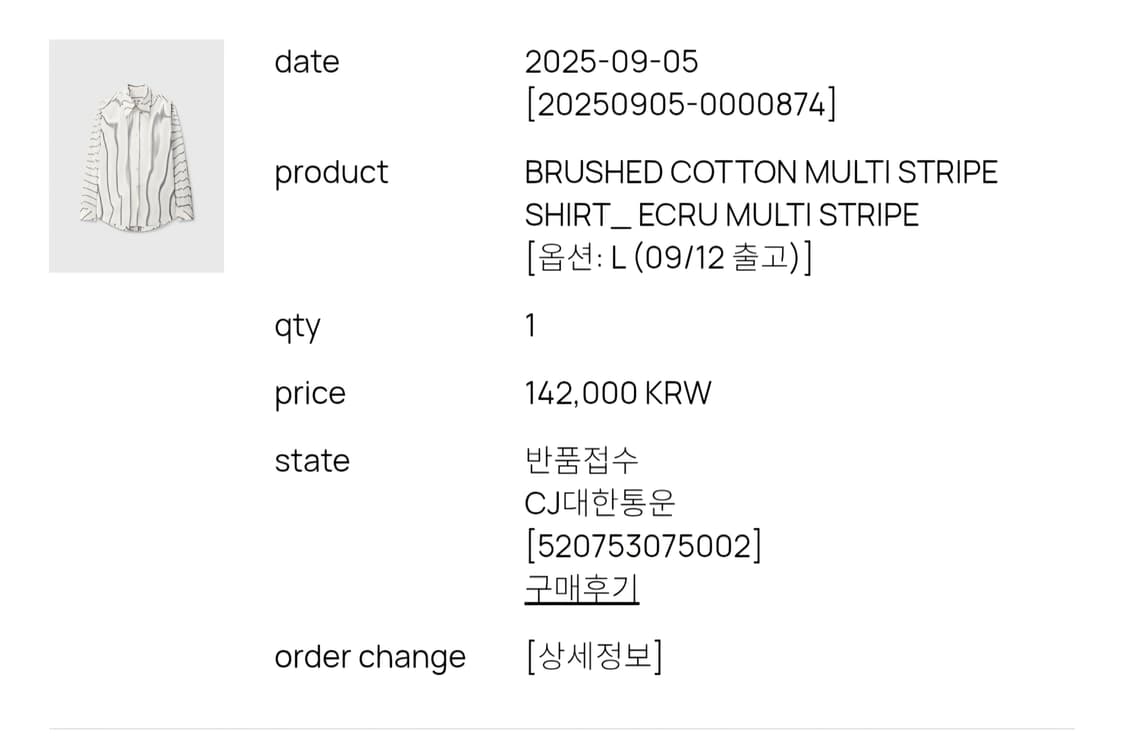1125x750 pixels.
Task: Click the product row label
Action: [x=331, y=171]
